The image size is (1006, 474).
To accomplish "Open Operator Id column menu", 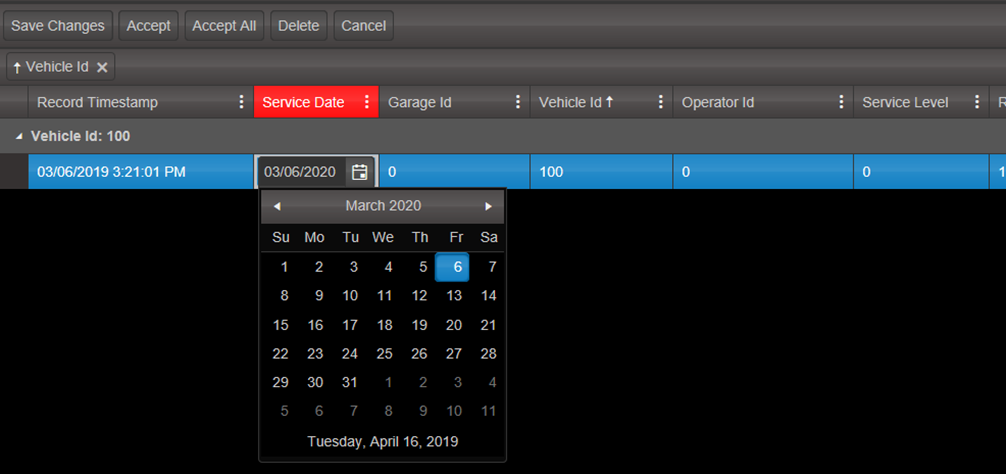I will point(842,102).
